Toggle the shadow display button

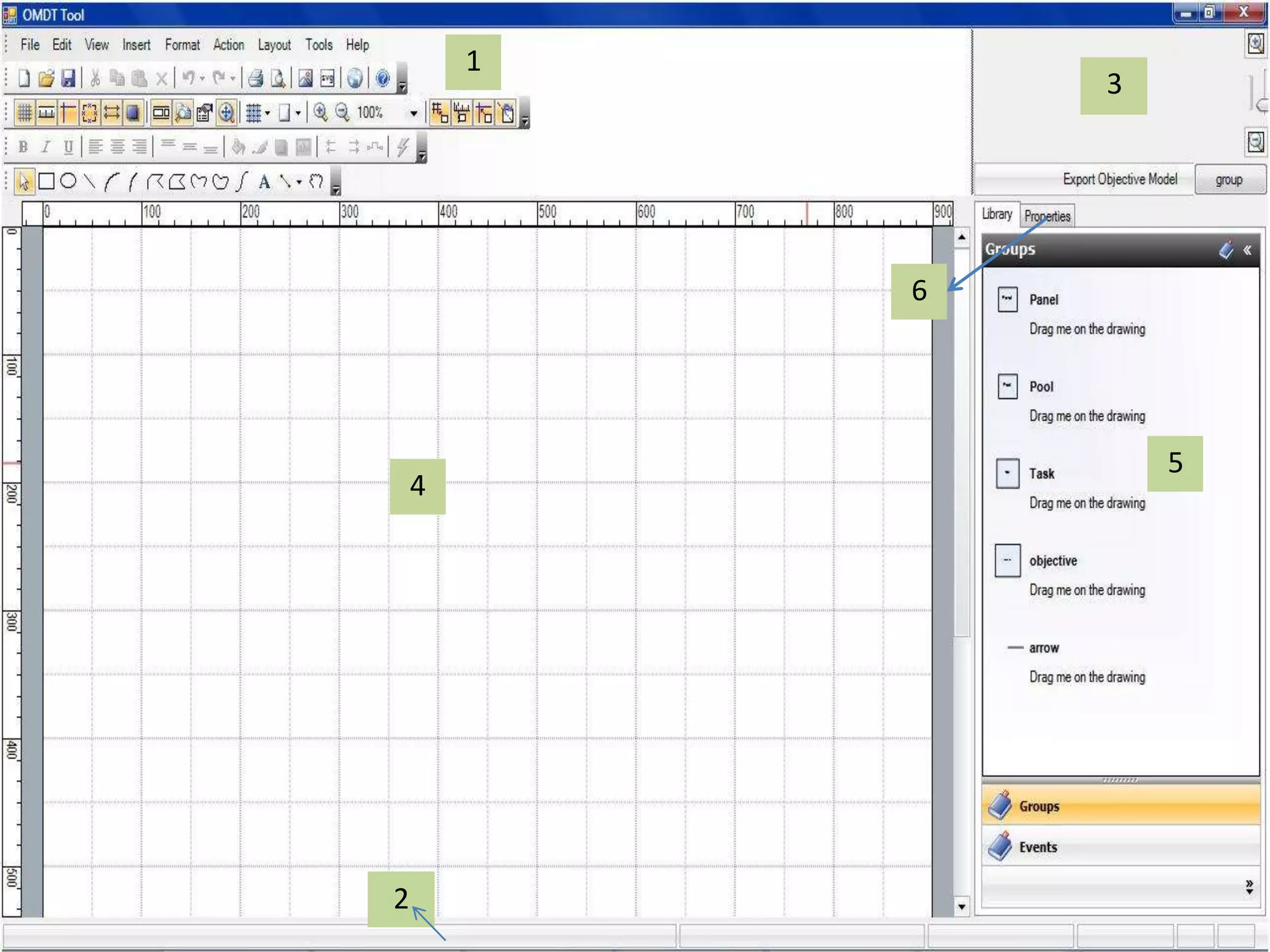tap(133, 113)
